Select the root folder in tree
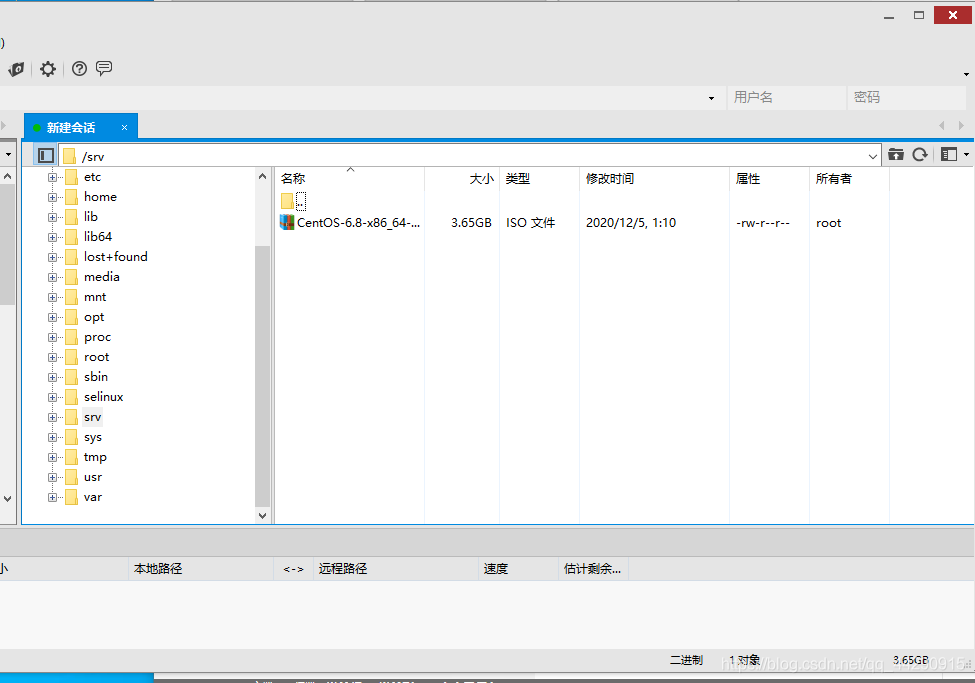 [96, 357]
